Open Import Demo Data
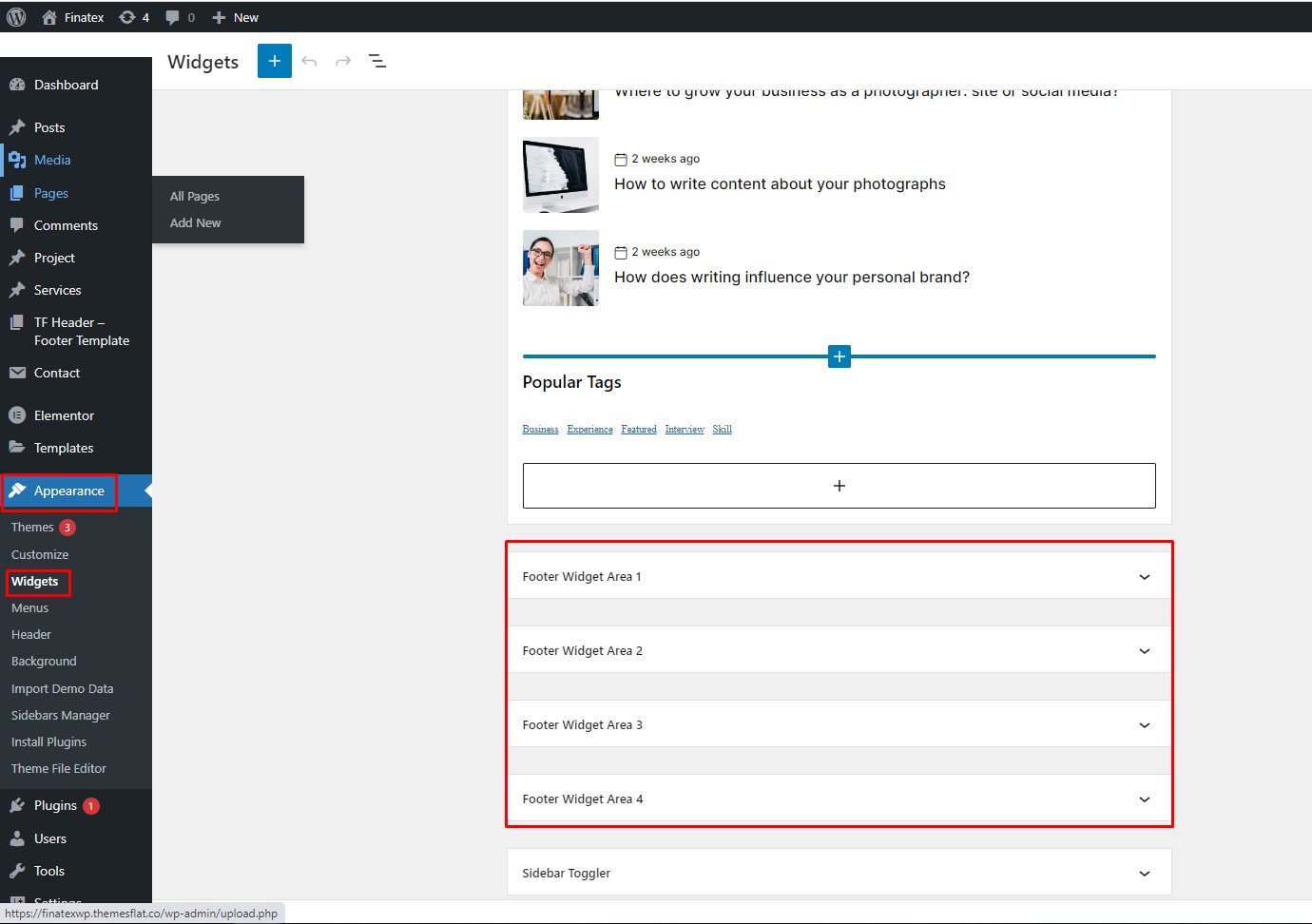 (62, 688)
